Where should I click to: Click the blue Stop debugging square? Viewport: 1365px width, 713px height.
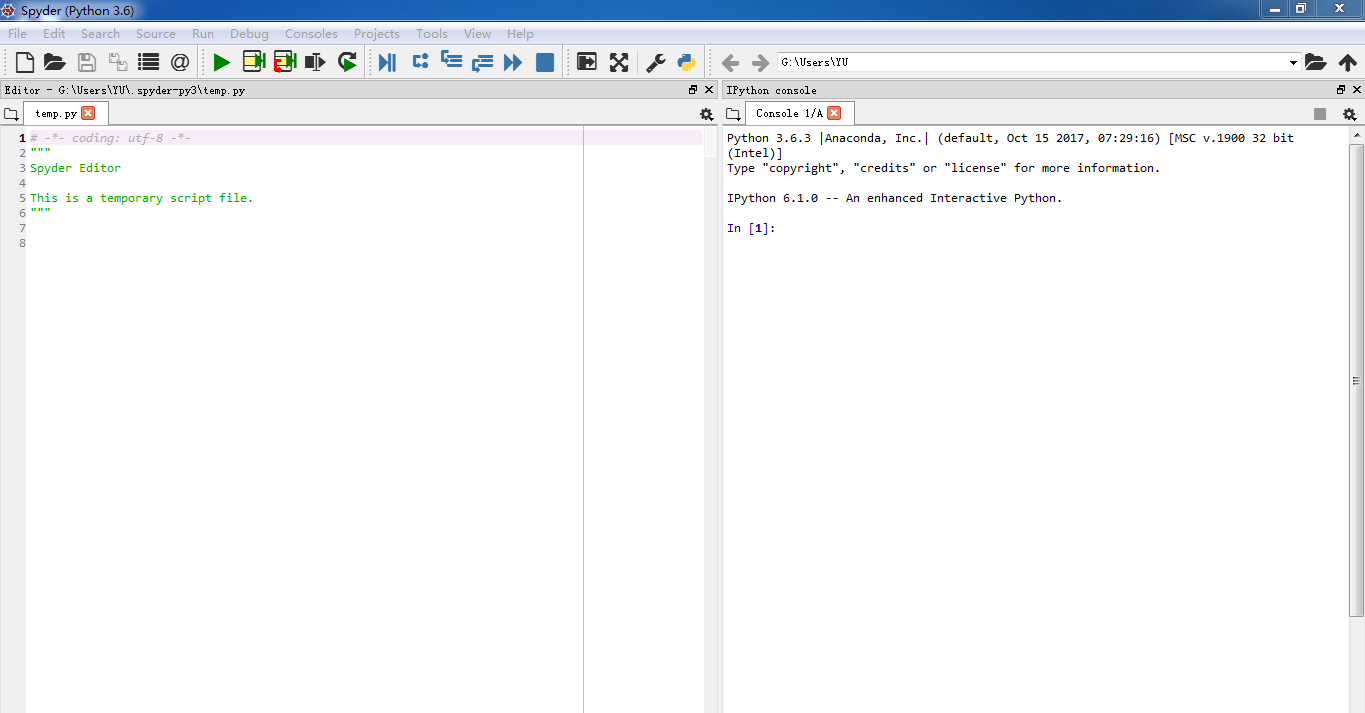pos(545,63)
